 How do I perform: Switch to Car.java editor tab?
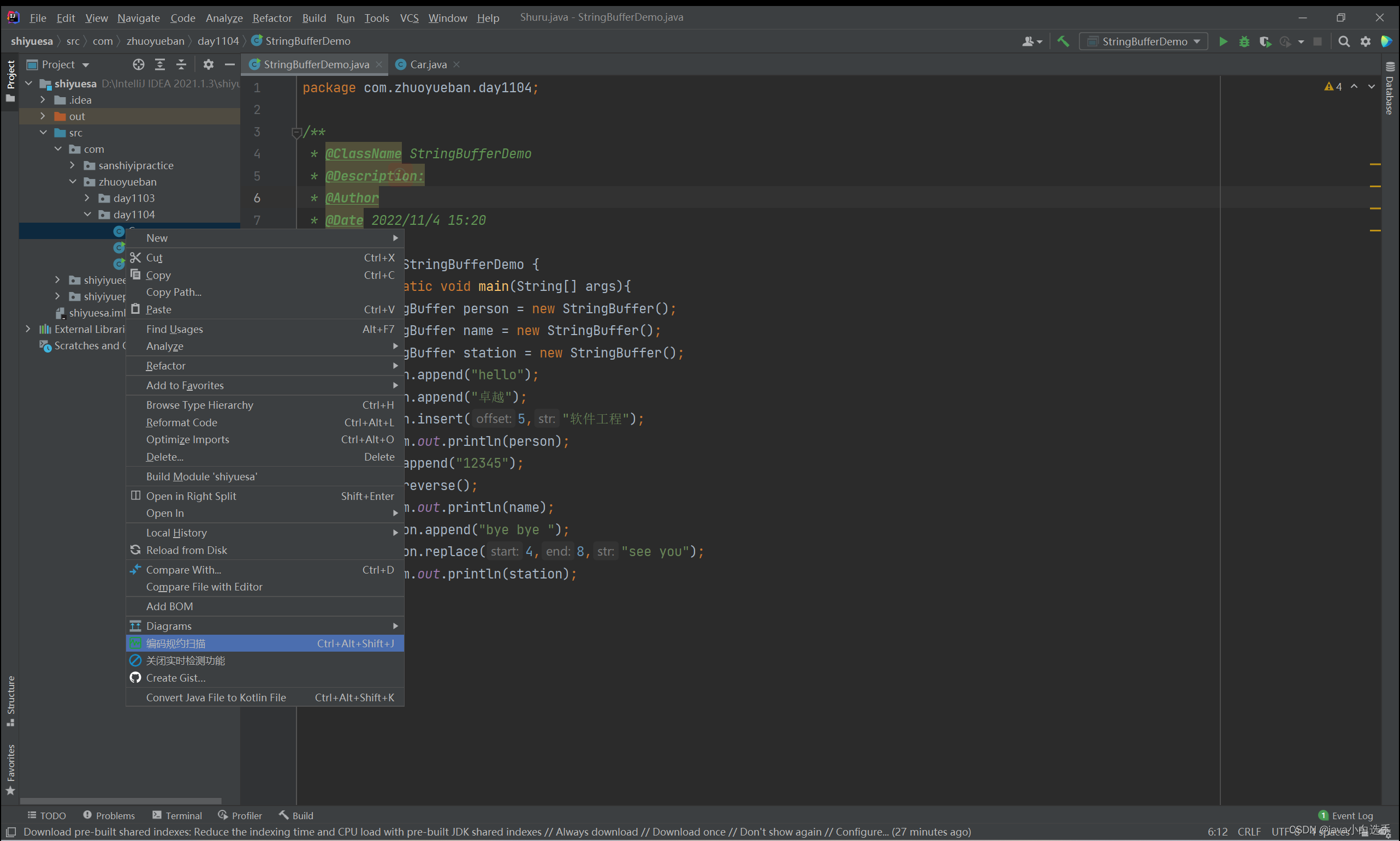pyautogui.click(x=428, y=64)
